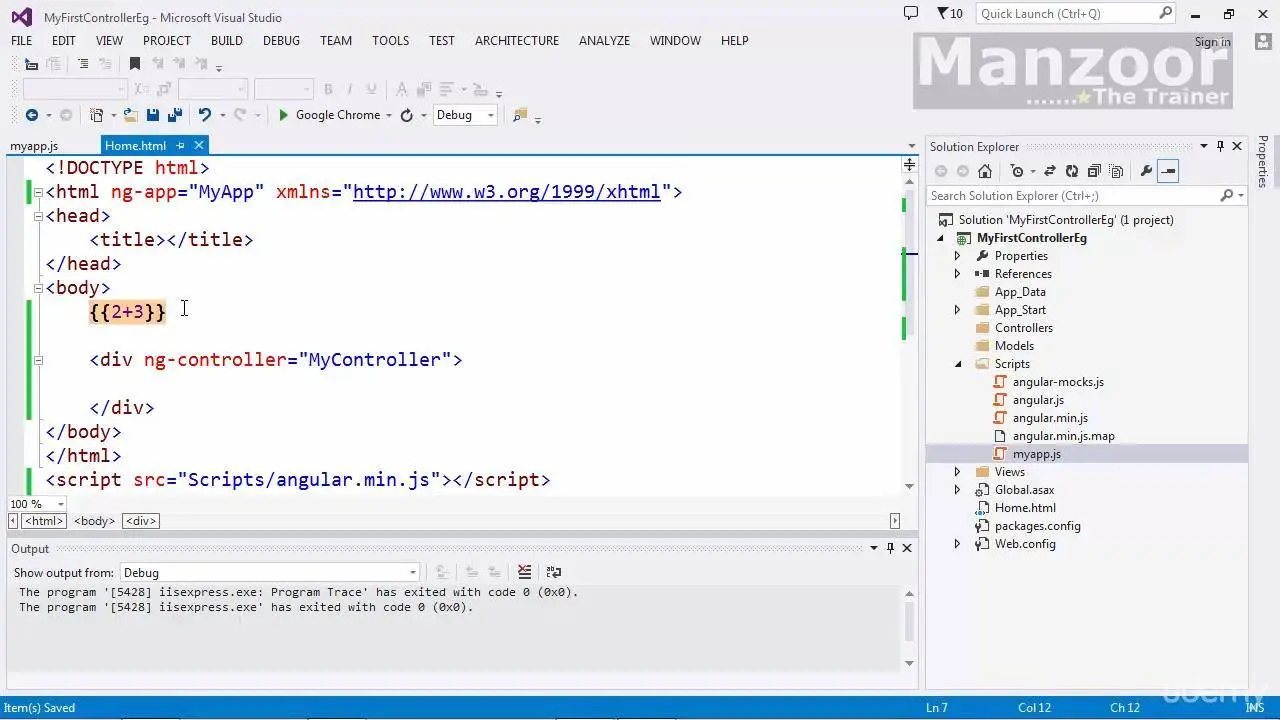1280x720 pixels.
Task: Open the ARCHITECTURE menu
Action: tap(517, 41)
